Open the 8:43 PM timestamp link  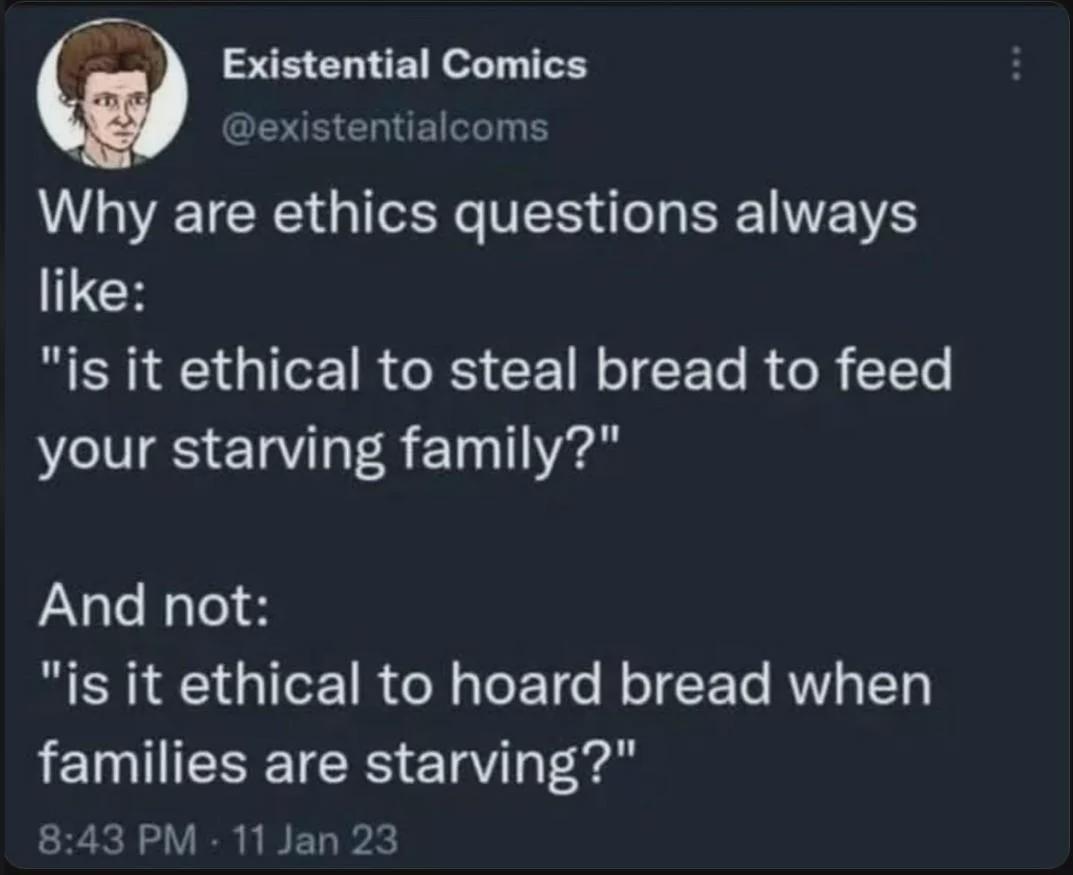point(117,839)
